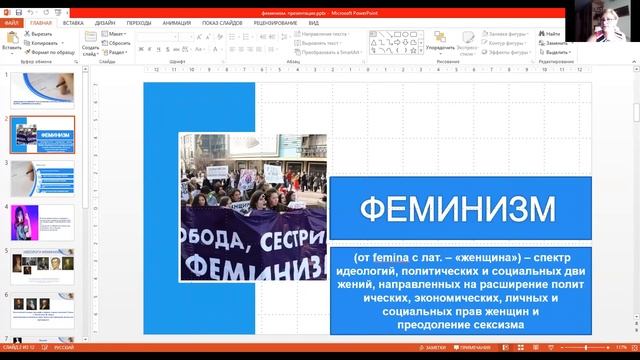Image resolution: width=640 pixels, height=360 pixels.
Task: Open the Section (Раздел) dropdown
Action: (x=115, y=52)
